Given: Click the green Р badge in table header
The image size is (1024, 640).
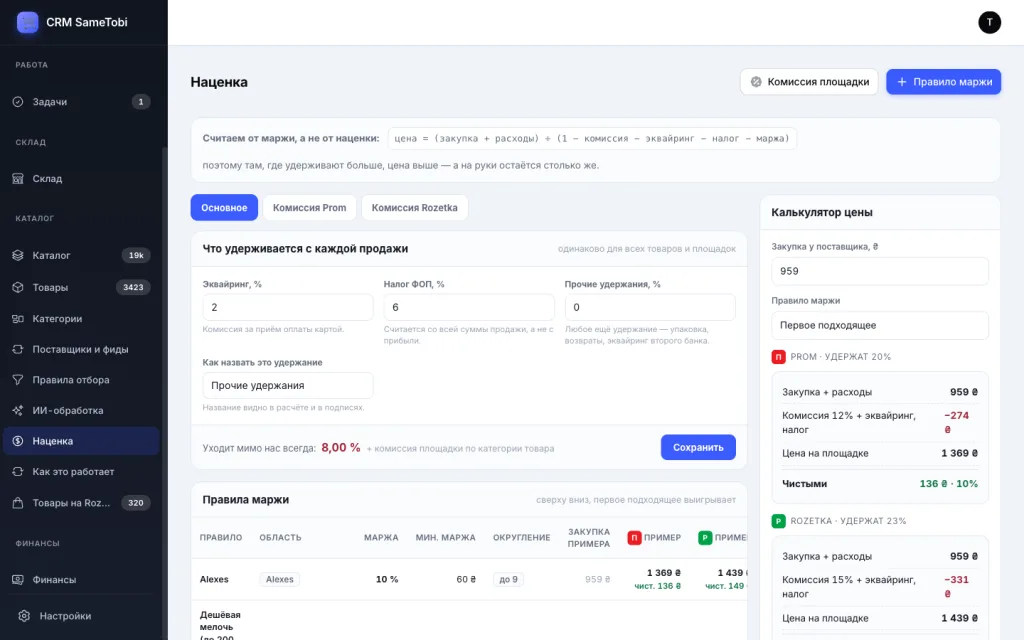Looking at the screenshot, I should coord(705,537).
